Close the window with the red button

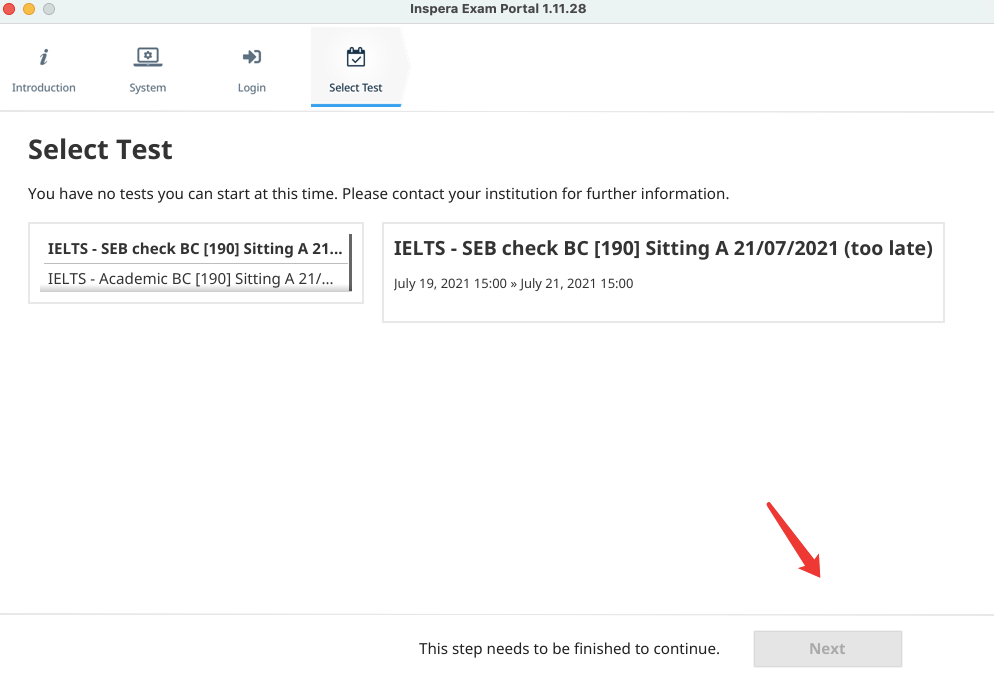(x=9, y=9)
